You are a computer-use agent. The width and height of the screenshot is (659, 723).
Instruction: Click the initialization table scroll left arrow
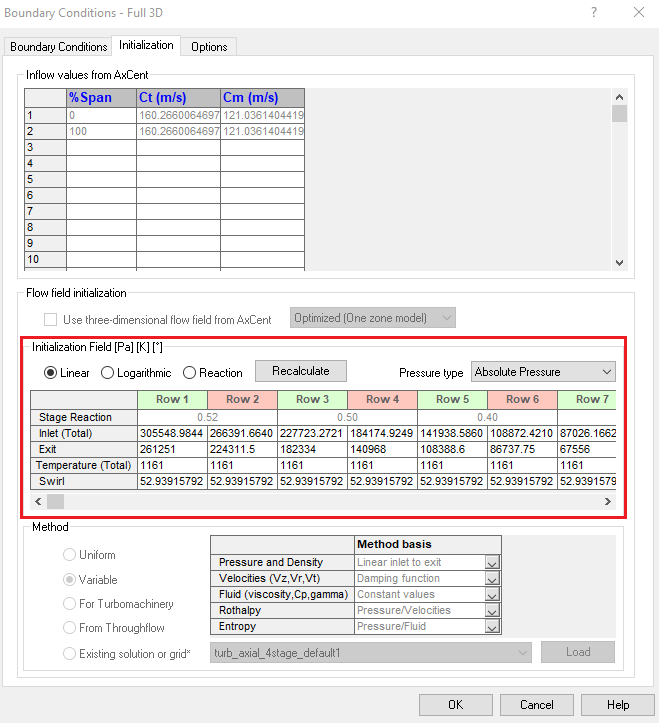click(x=38, y=501)
